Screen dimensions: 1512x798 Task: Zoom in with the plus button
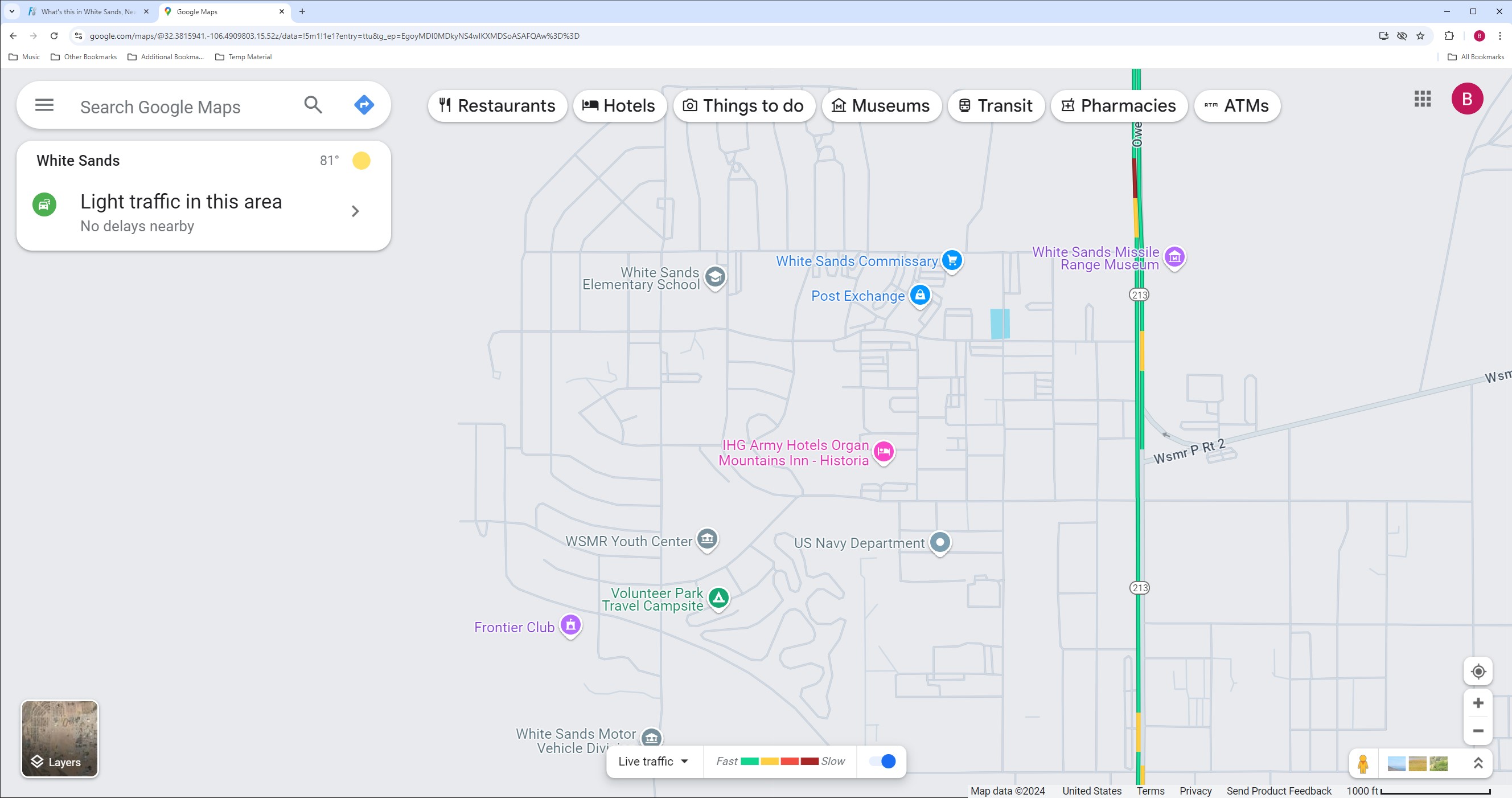(1478, 703)
